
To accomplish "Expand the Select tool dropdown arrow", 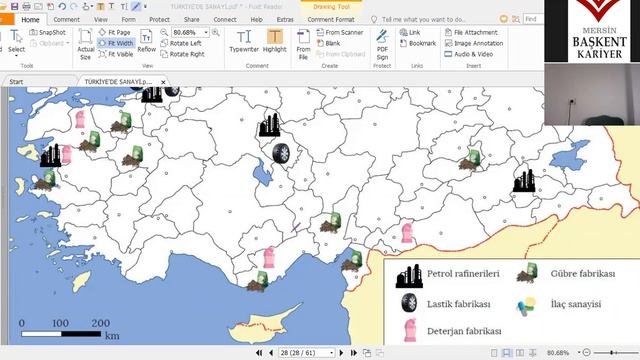I will pos(16,56).
